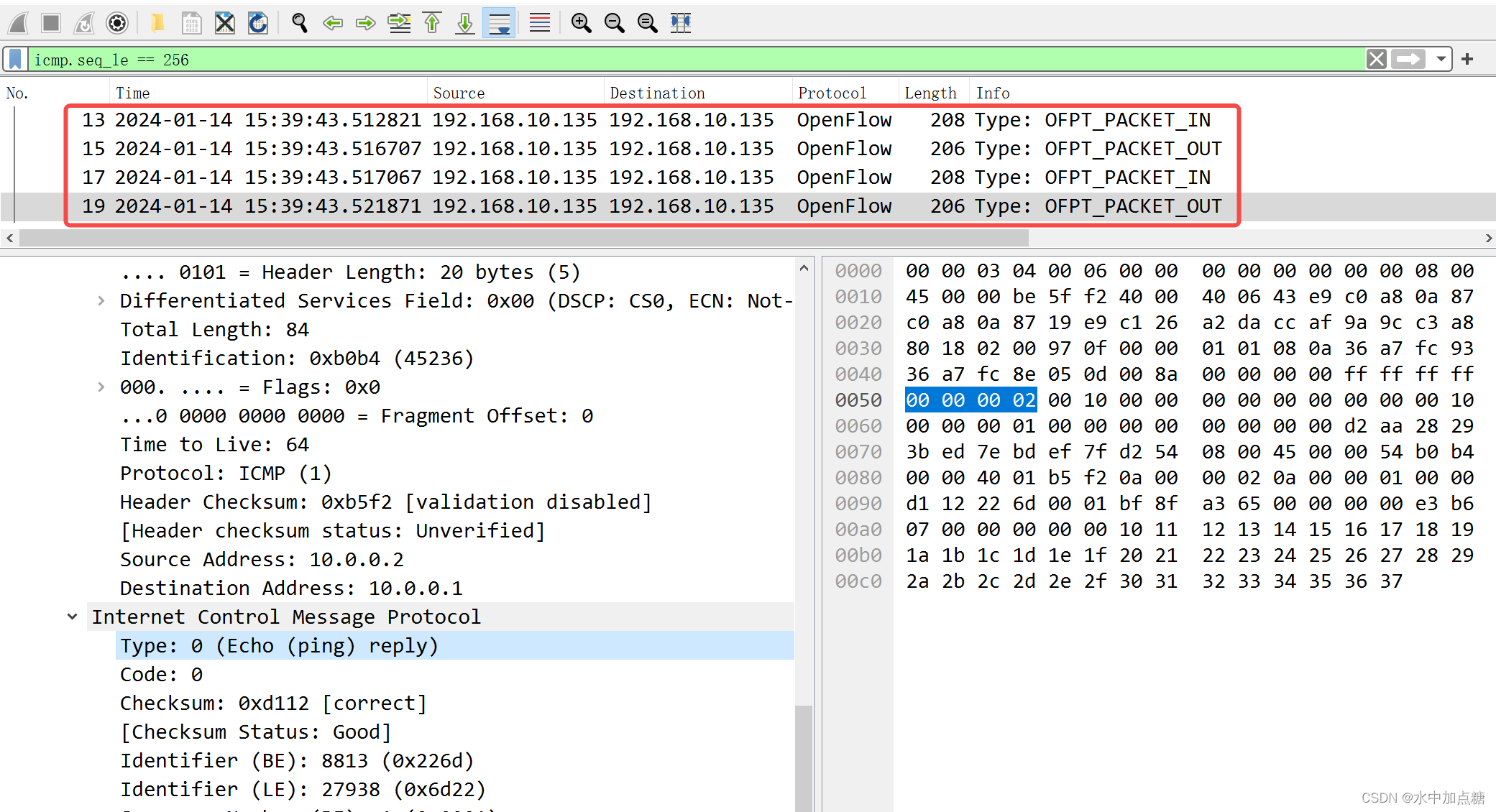Reload the current capture file
1496x812 pixels.
tap(258, 23)
